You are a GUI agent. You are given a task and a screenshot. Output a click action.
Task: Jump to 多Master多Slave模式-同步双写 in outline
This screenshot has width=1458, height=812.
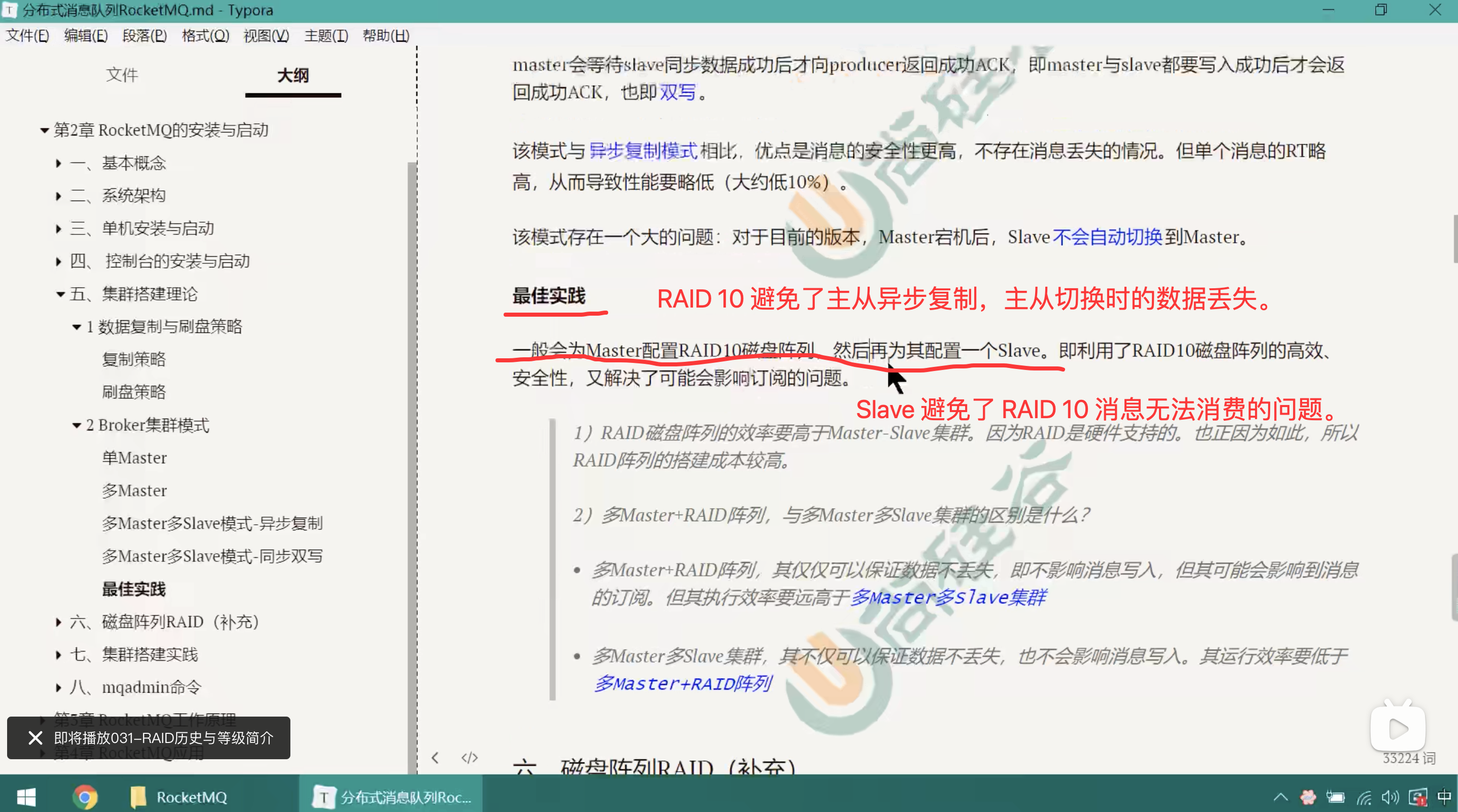point(212,556)
